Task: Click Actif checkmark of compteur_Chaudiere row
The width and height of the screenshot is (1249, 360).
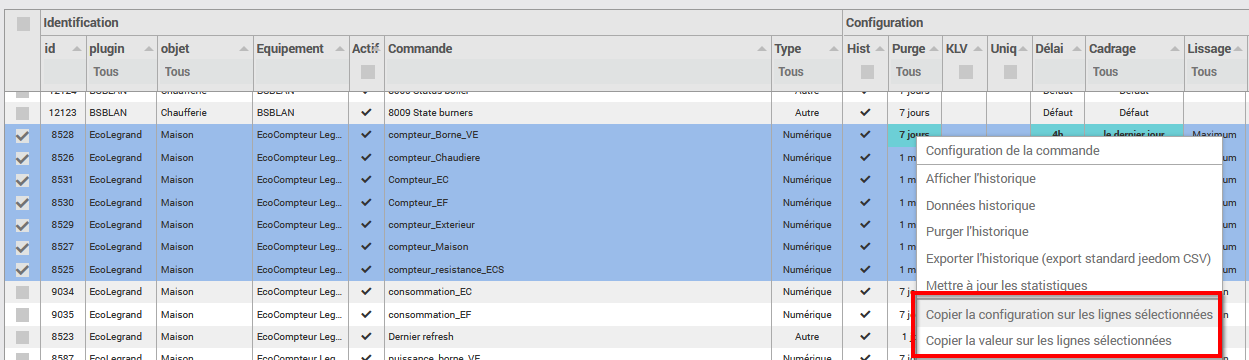Action: tap(366, 158)
